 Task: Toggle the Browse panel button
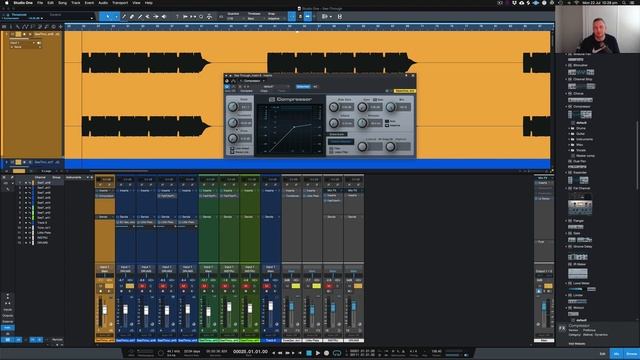pos(631,353)
